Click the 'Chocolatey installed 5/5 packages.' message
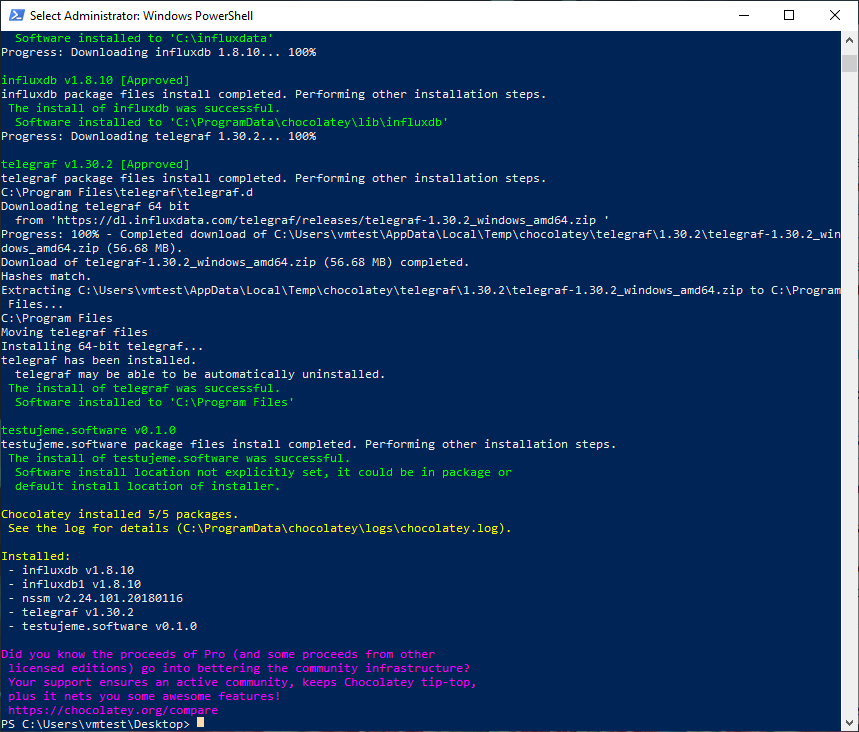859x732 pixels. click(119, 514)
